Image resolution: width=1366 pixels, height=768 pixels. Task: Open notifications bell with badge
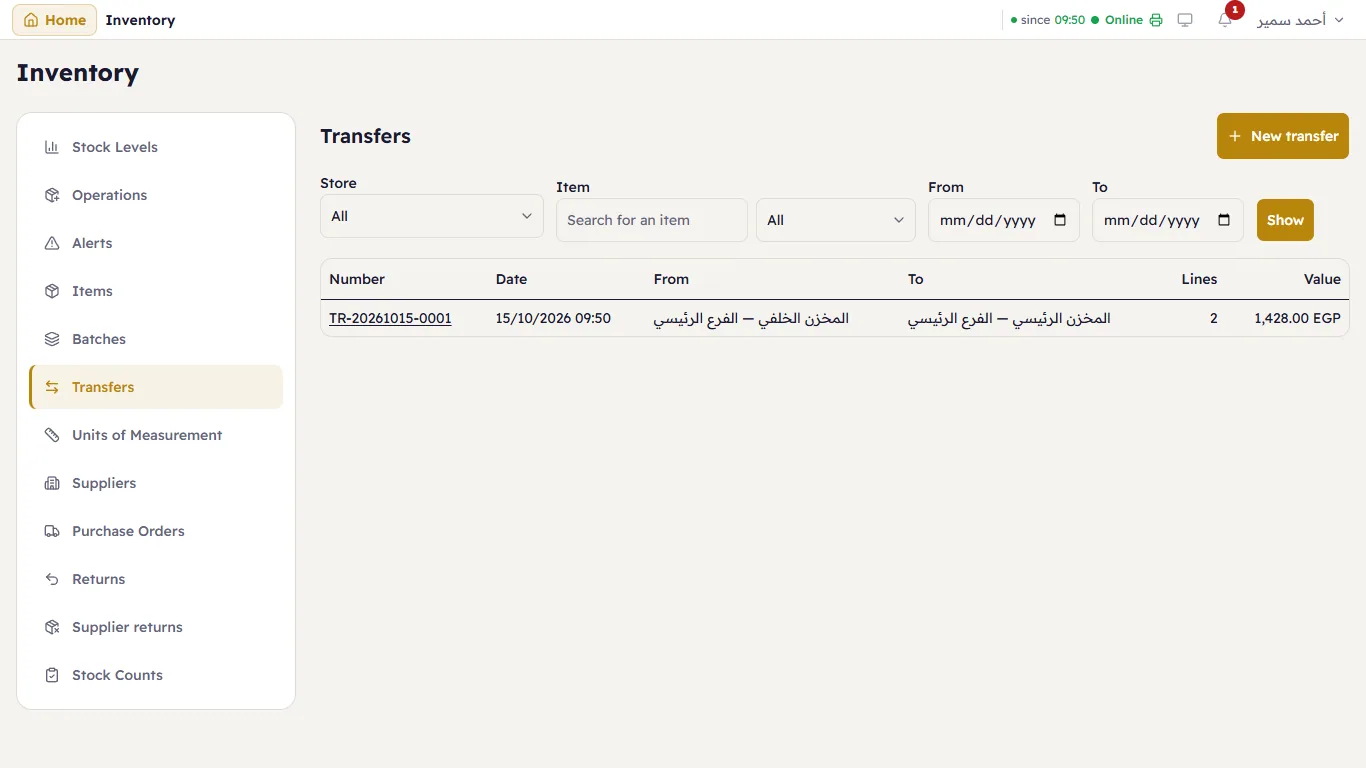(x=1226, y=18)
